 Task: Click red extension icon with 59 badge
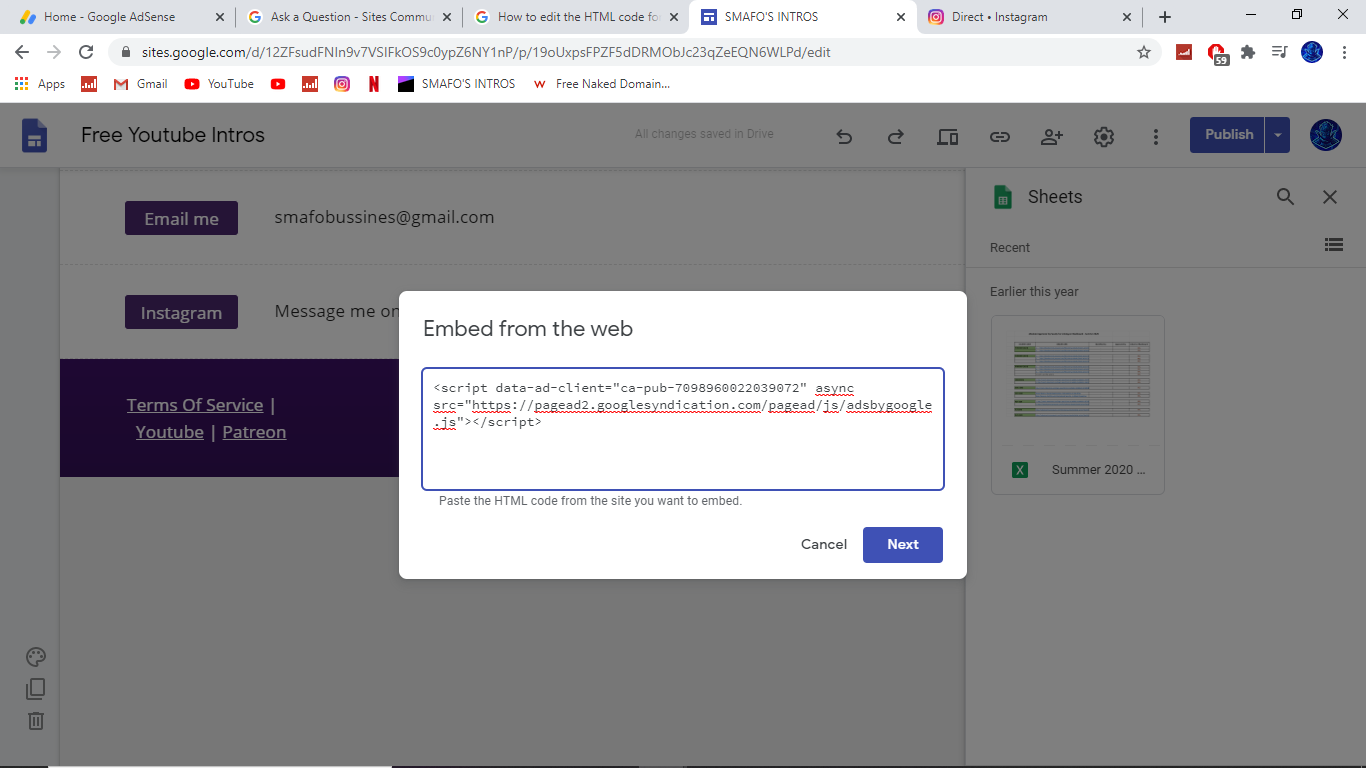(x=1217, y=54)
